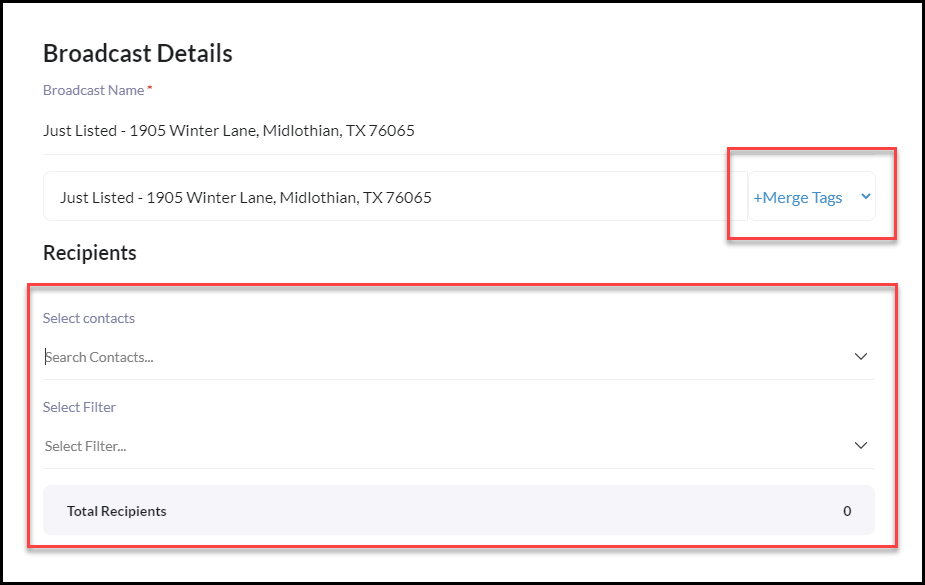The image size is (925, 585).
Task: Click the Select Filter label text
Action: (79, 407)
